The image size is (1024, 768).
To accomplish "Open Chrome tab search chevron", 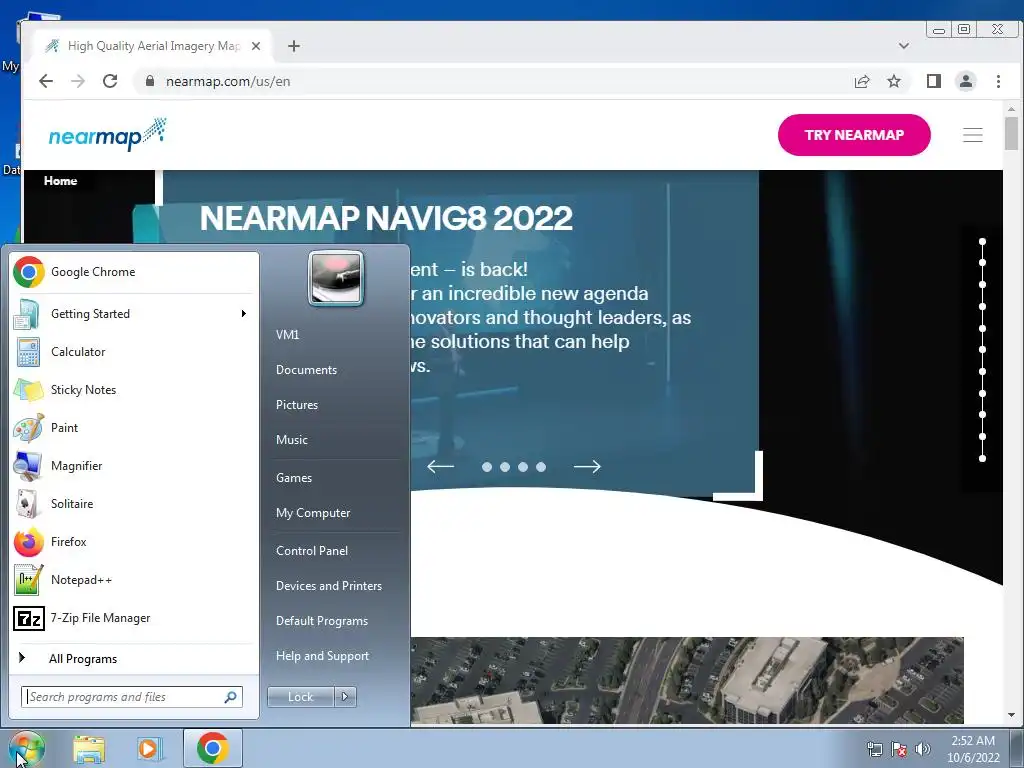I will coord(904,46).
